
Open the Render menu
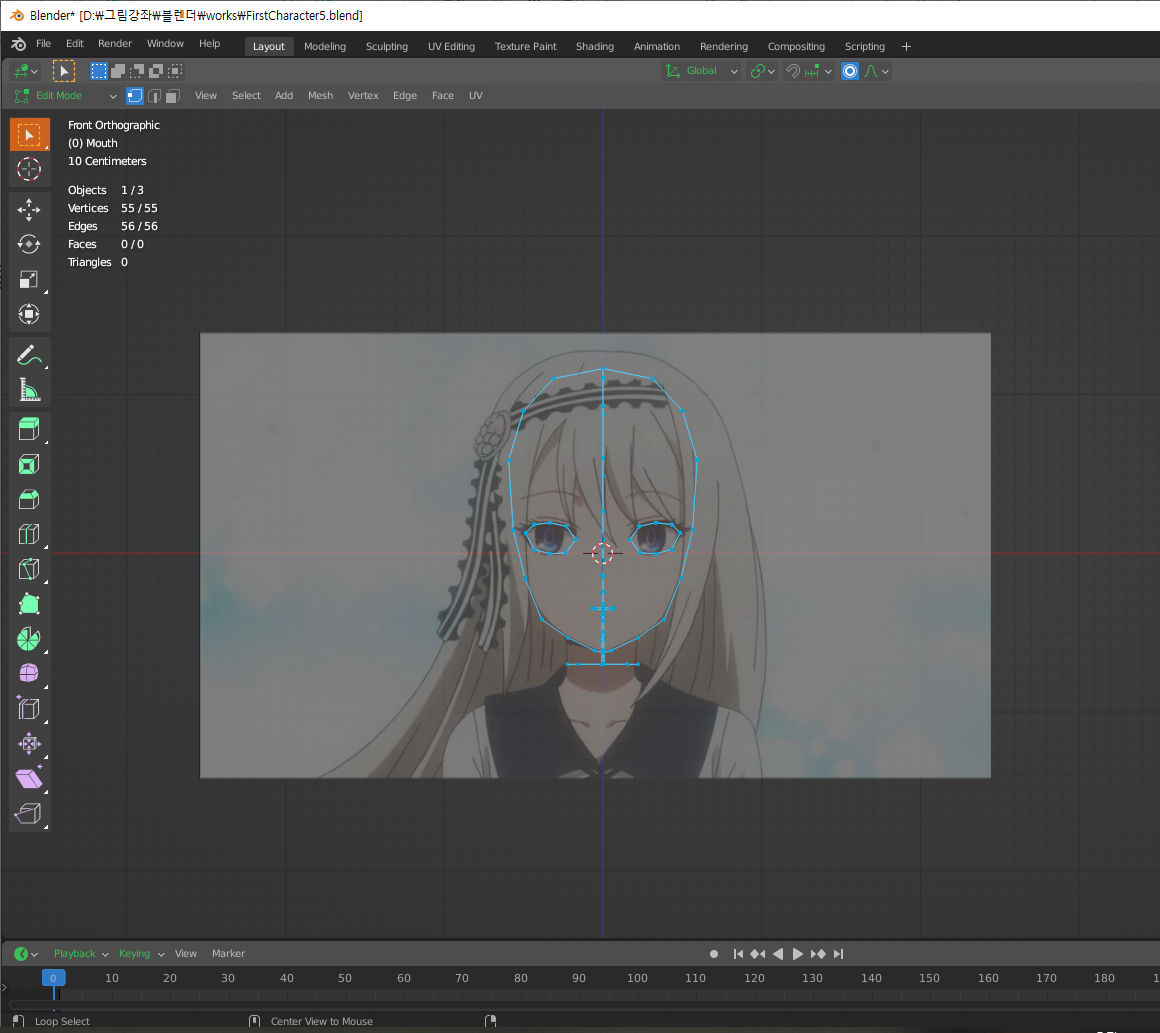[x=115, y=44]
